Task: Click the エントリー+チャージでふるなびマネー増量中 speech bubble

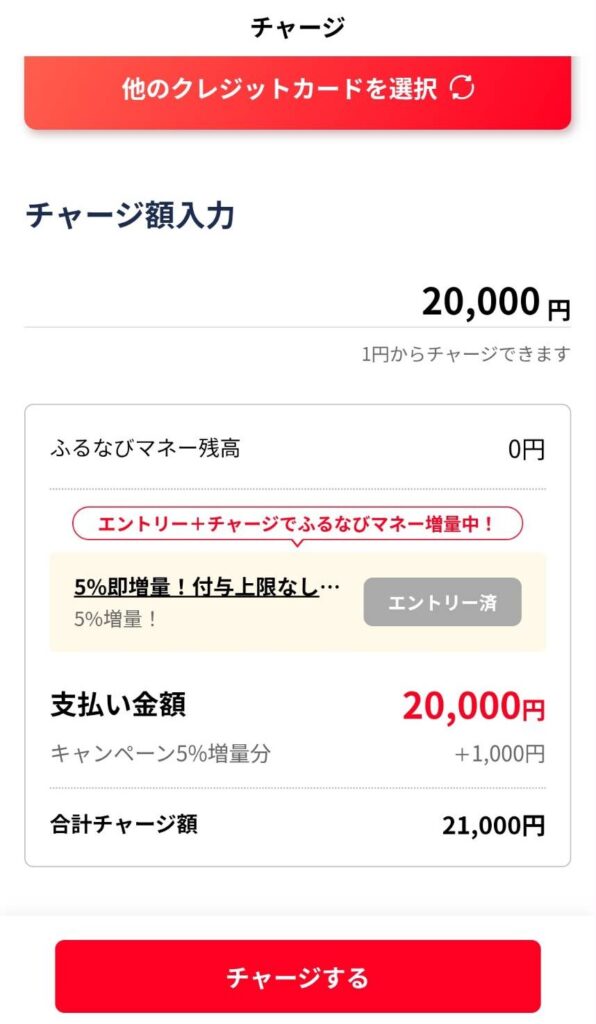Action: [x=298, y=524]
